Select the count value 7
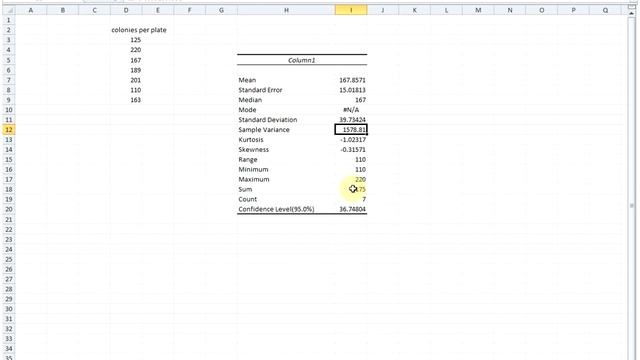Image resolution: width=640 pixels, height=360 pixels. point(351,199)
